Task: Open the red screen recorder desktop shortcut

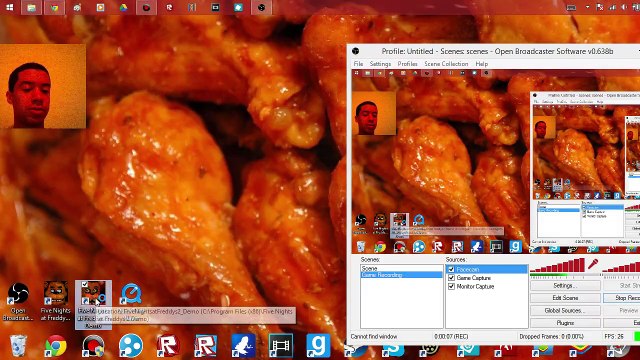Action: click(93, 346)
